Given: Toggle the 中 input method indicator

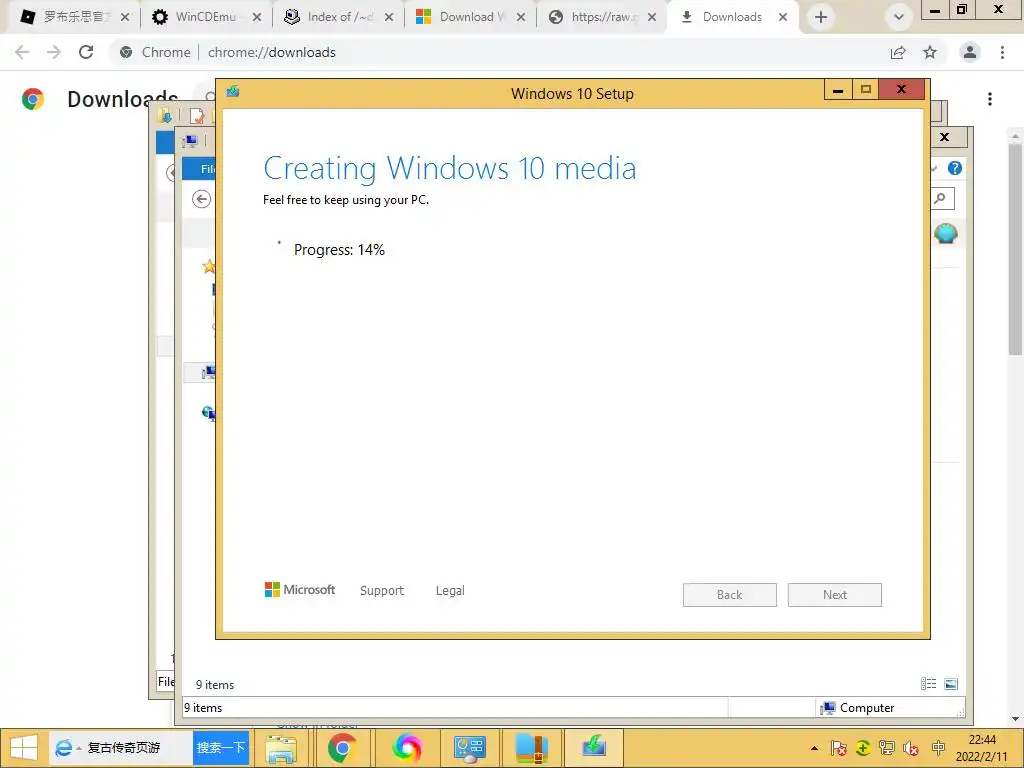Looking at the screenshot, I should point(938,748).
